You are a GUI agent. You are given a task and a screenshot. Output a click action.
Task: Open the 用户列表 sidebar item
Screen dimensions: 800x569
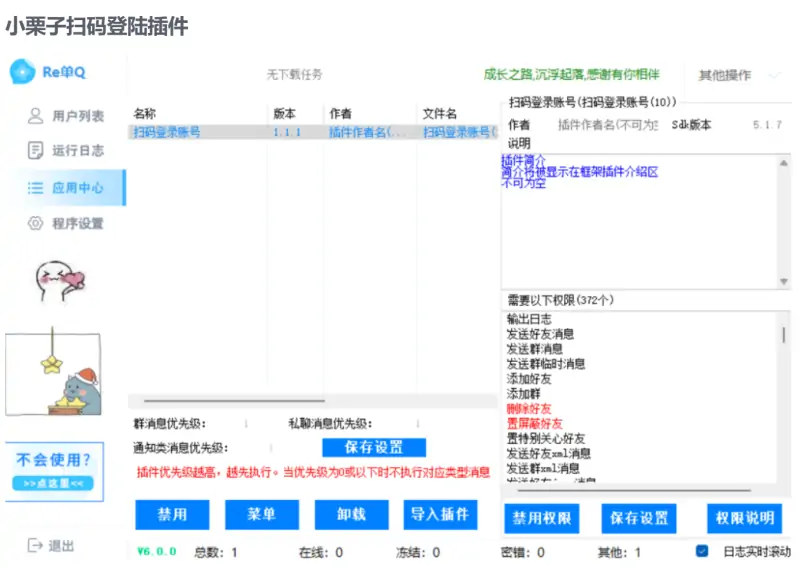(66, 116)
